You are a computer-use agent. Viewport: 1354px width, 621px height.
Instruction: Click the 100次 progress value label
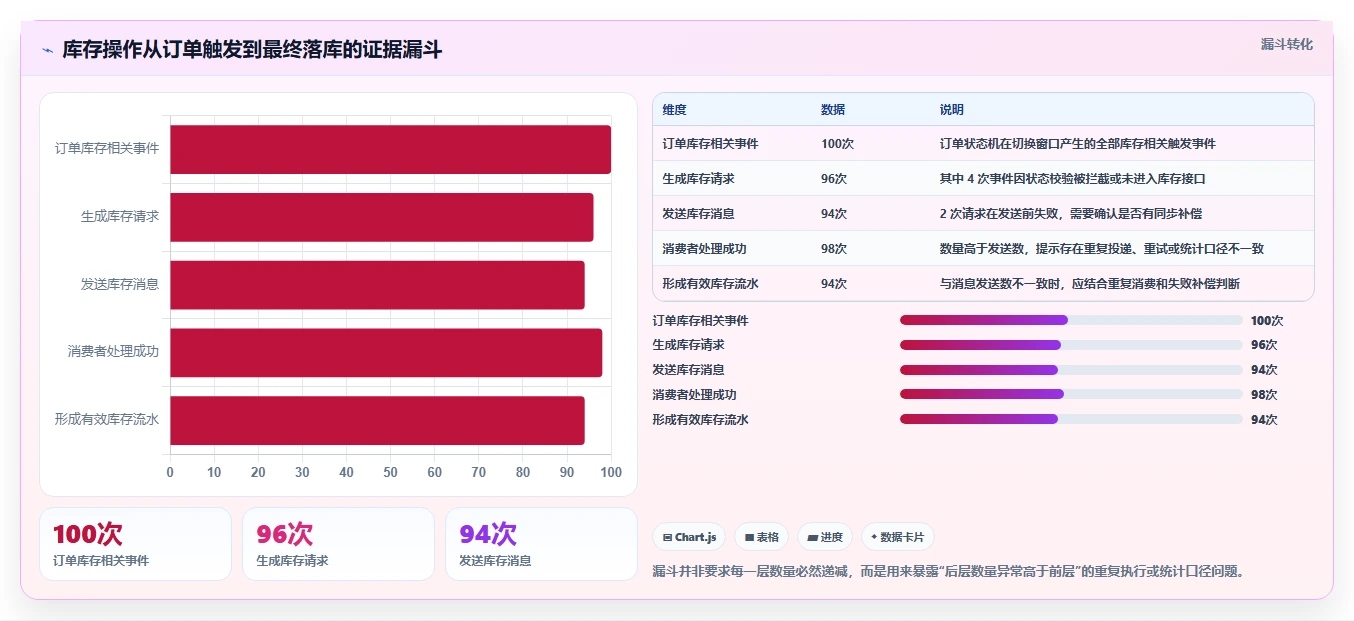[1267, 321]
